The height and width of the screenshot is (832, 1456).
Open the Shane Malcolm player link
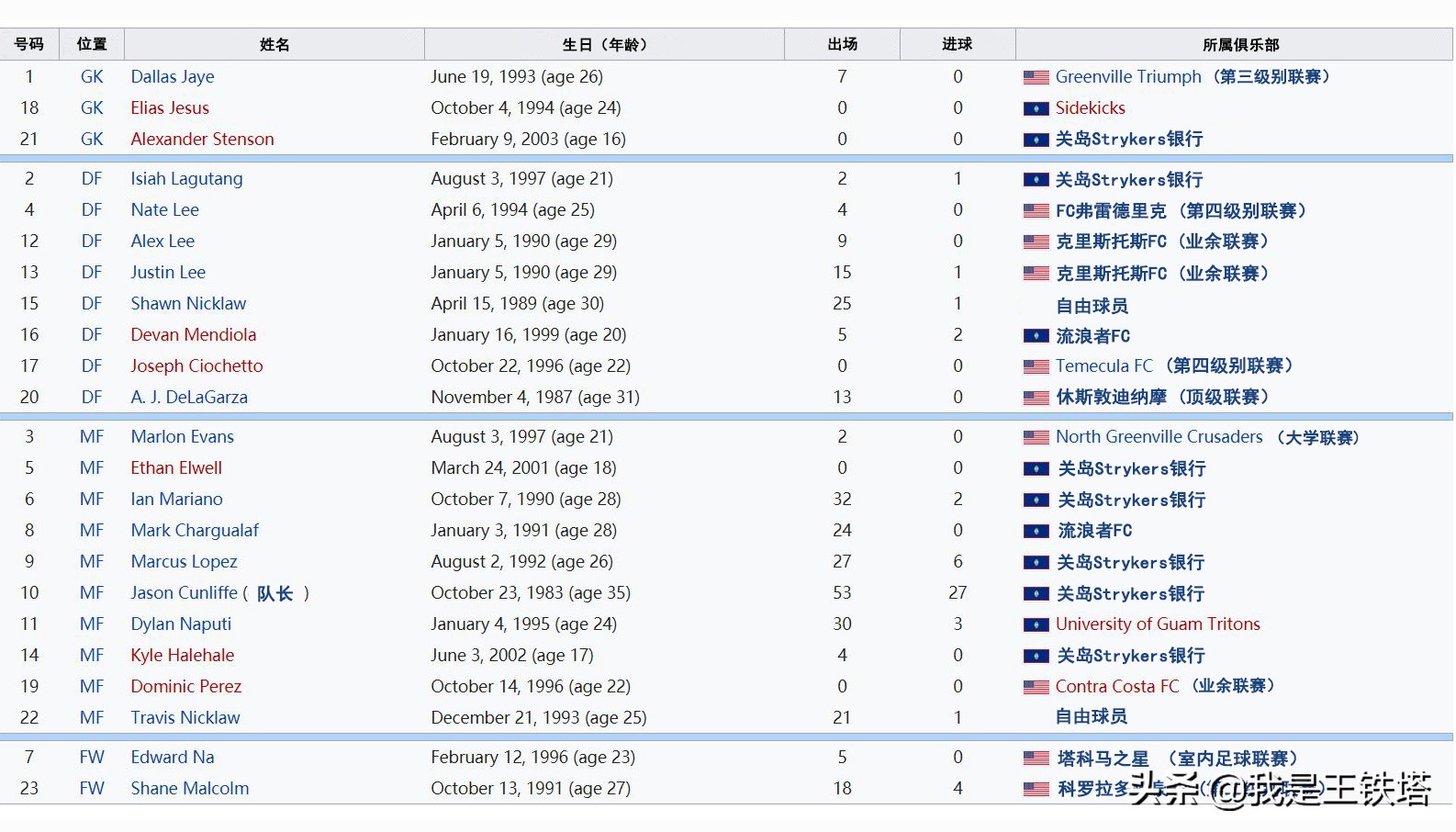pyautogui.click(x=189, y=789)
